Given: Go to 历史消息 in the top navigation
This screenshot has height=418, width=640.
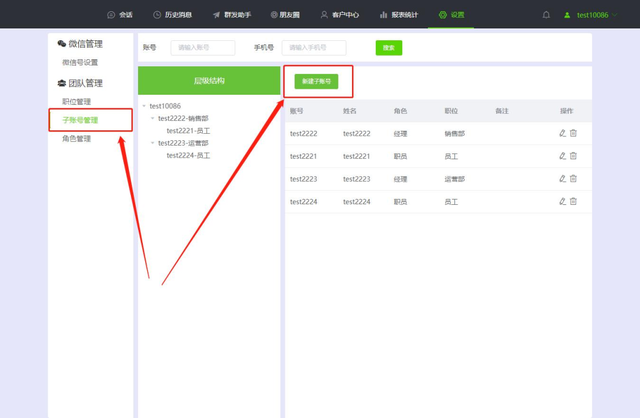Looking at the screenshot, I should pos(172,15).
